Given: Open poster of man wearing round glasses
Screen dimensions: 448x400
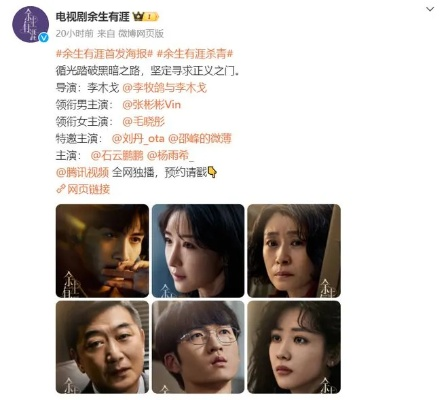Looking at the screenshot, I should 198,347.
